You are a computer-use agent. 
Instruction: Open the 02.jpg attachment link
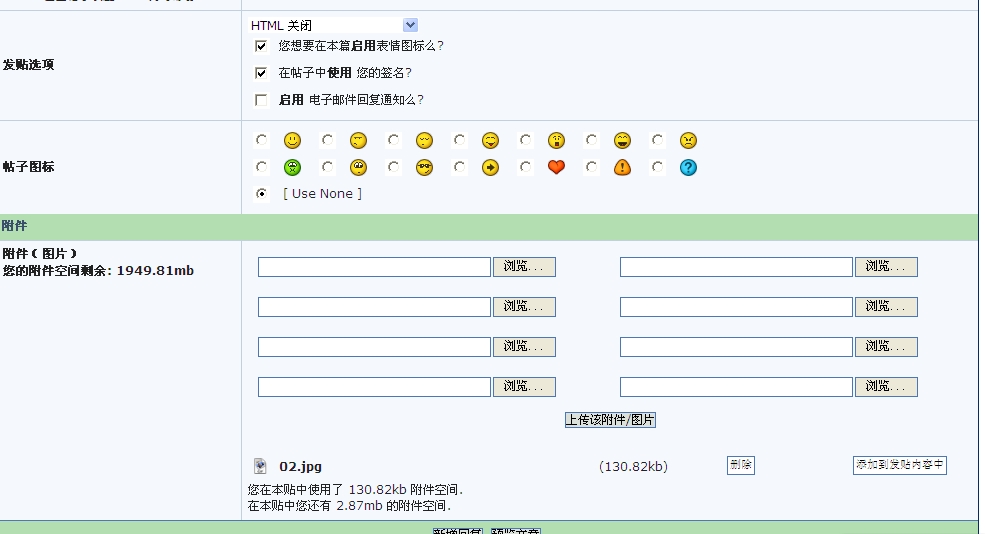click(300, 467)
